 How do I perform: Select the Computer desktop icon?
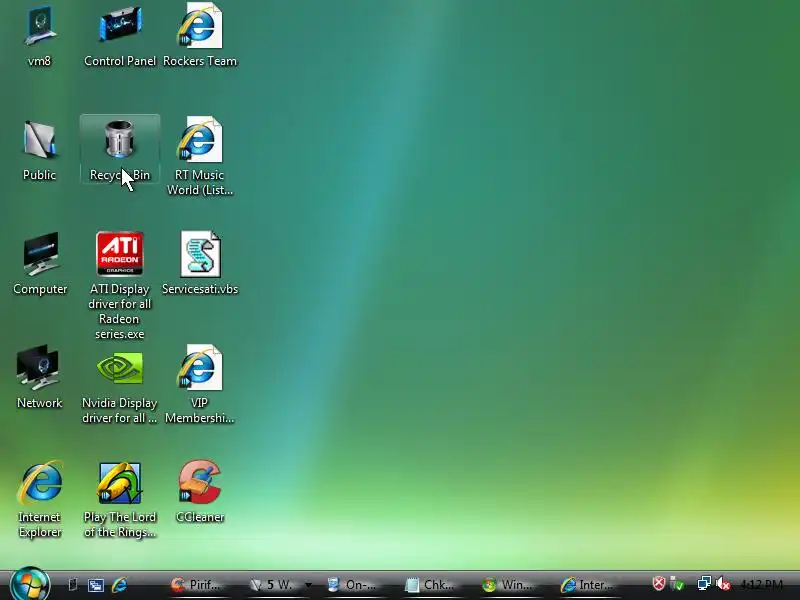(40, 263)
